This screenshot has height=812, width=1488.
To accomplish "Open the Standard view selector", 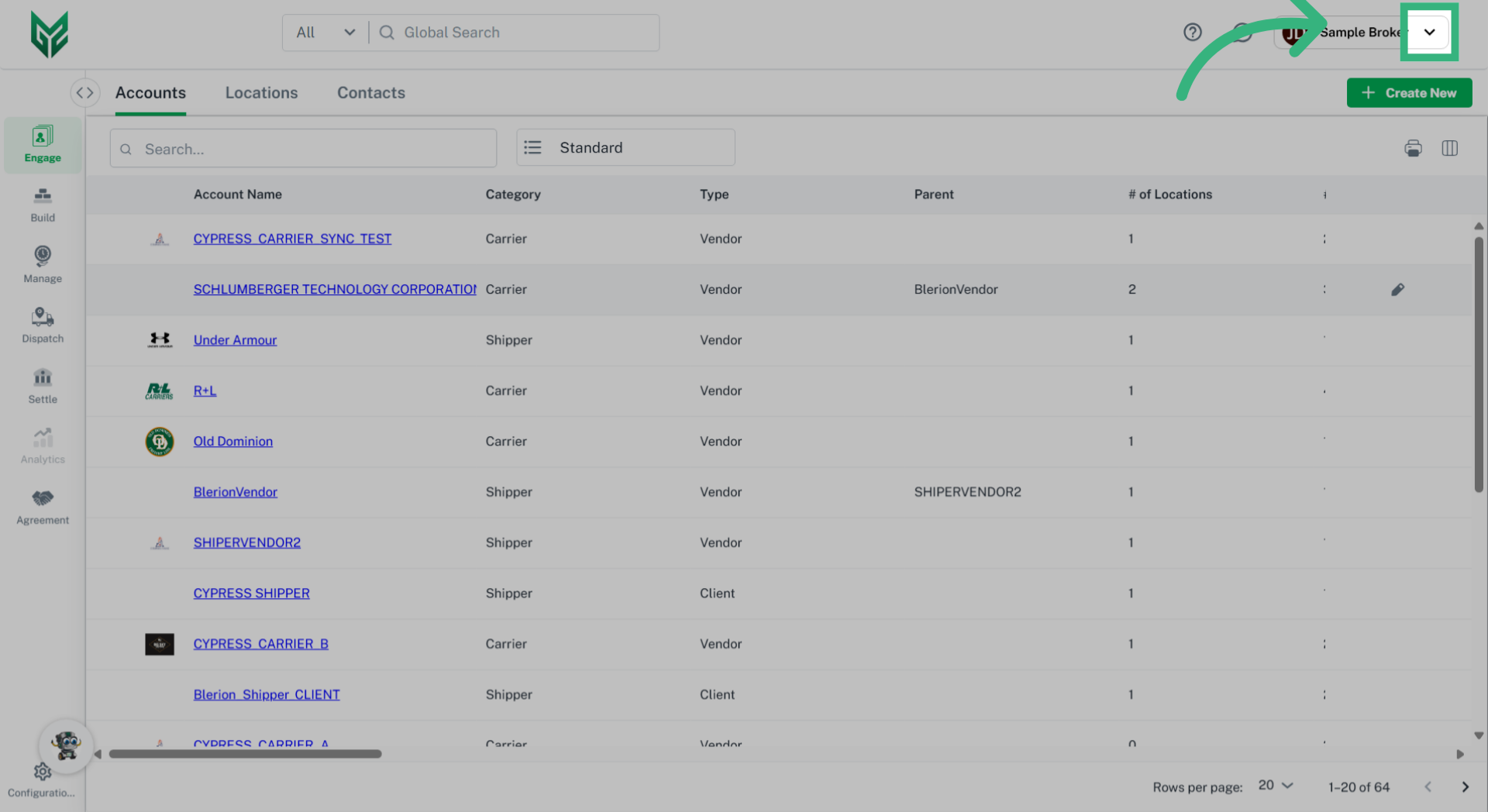I will click(x=625, y=148).
